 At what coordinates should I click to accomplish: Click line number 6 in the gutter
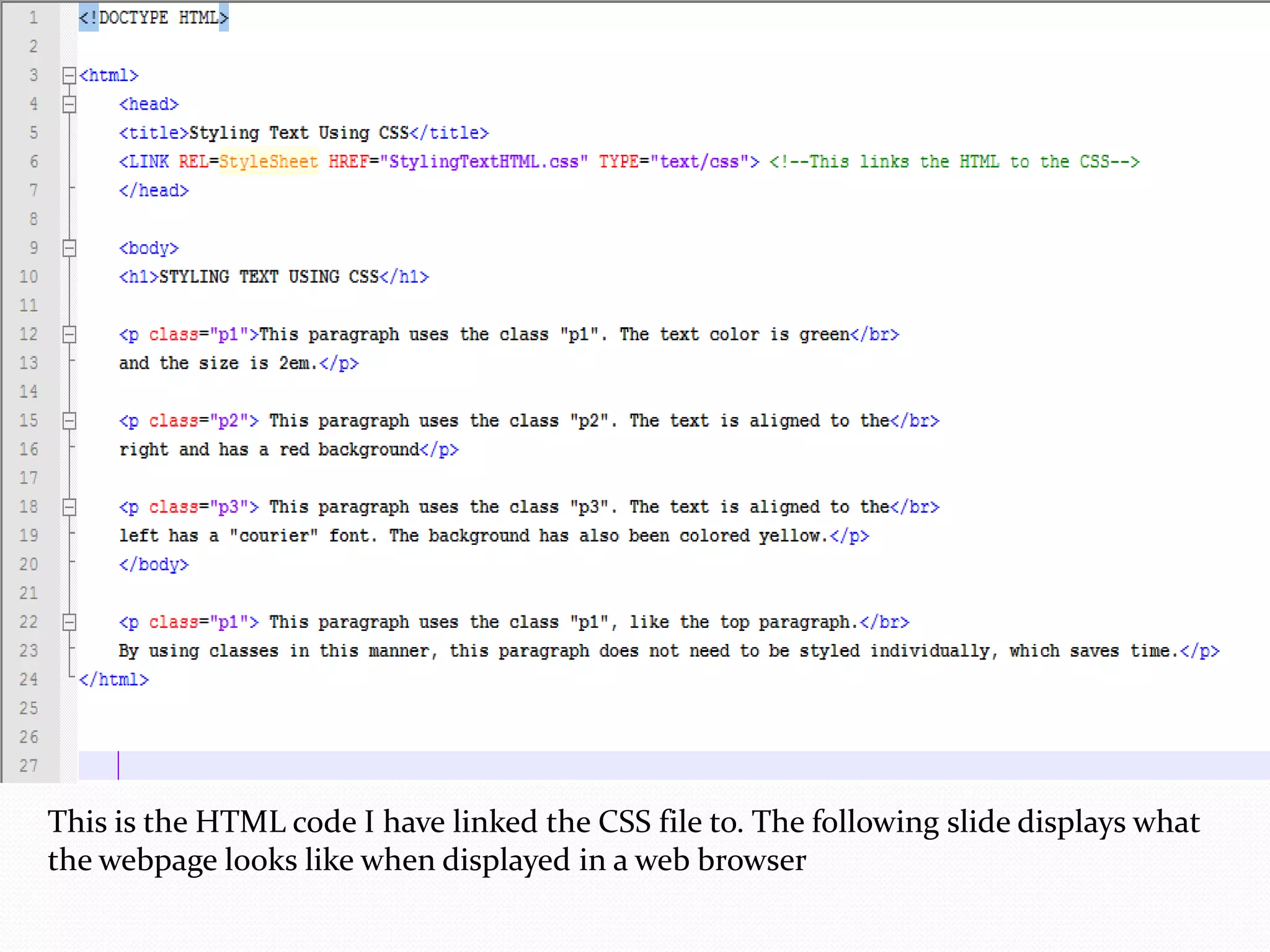pos(33,162)
